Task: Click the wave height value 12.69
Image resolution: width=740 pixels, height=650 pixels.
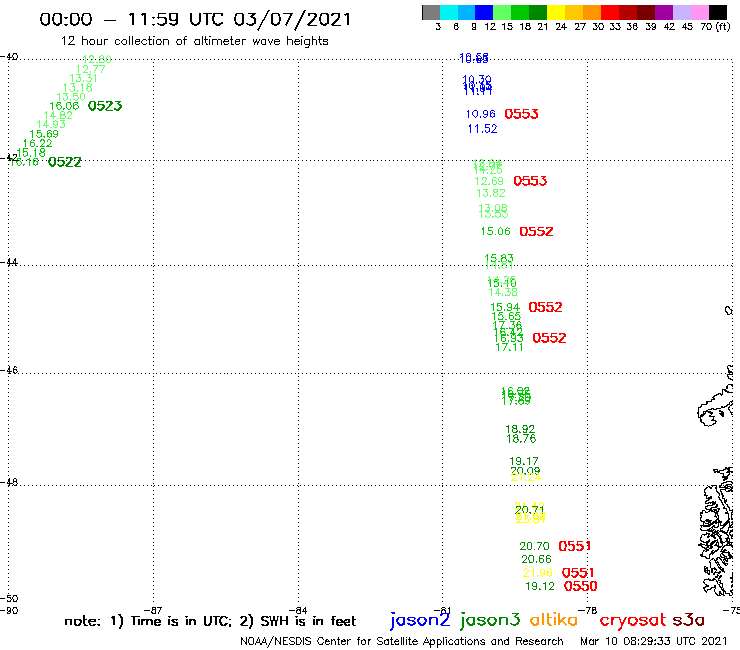Action: pyautogui.click(x=489, y=181)
